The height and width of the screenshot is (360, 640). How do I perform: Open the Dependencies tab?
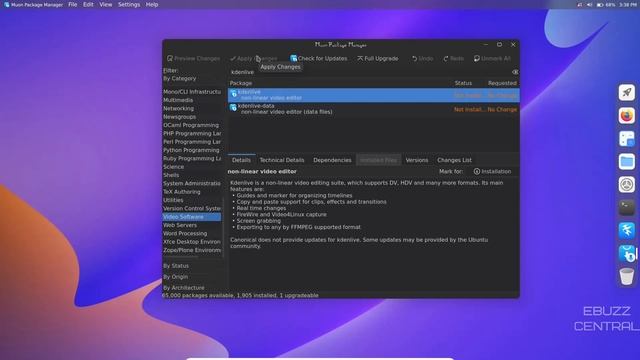tap(332, 160)
